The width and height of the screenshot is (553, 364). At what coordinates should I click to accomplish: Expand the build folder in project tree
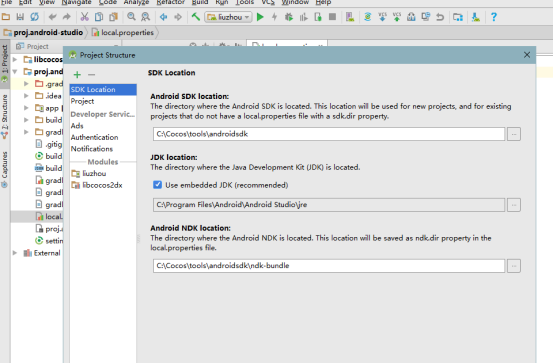[26, 120]
